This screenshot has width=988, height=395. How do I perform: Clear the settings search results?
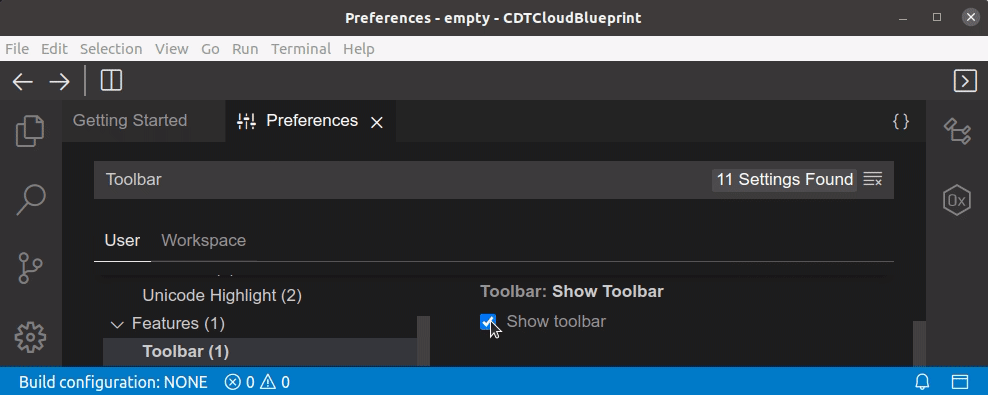tap(873, 180)
